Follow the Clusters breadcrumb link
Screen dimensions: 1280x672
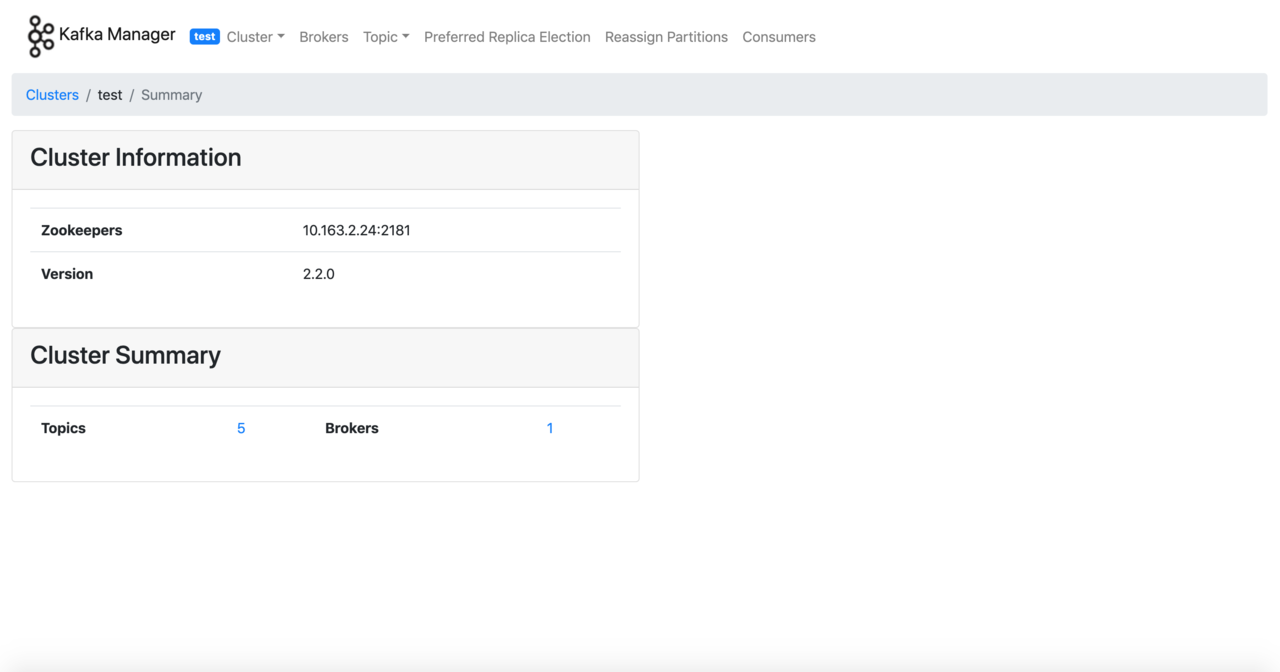[52, 95]
